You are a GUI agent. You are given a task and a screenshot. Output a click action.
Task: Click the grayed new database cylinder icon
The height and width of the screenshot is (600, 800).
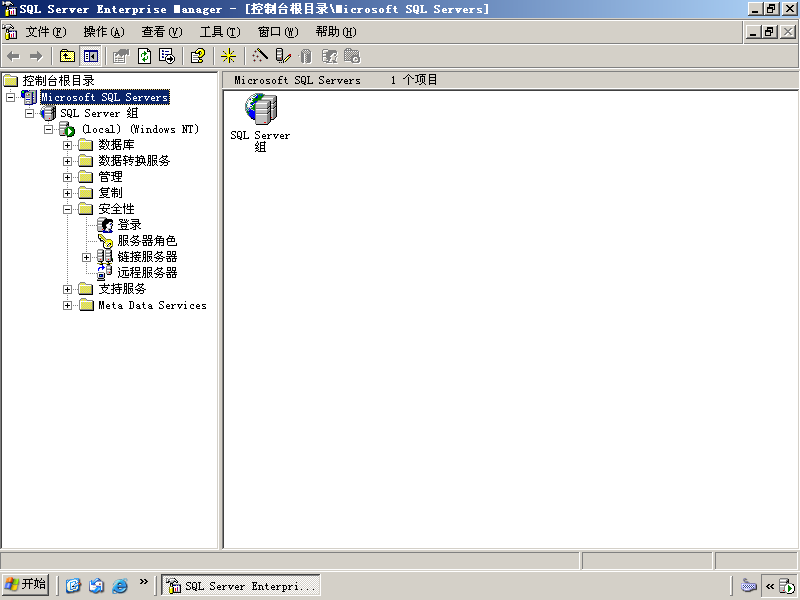[305, 56]
